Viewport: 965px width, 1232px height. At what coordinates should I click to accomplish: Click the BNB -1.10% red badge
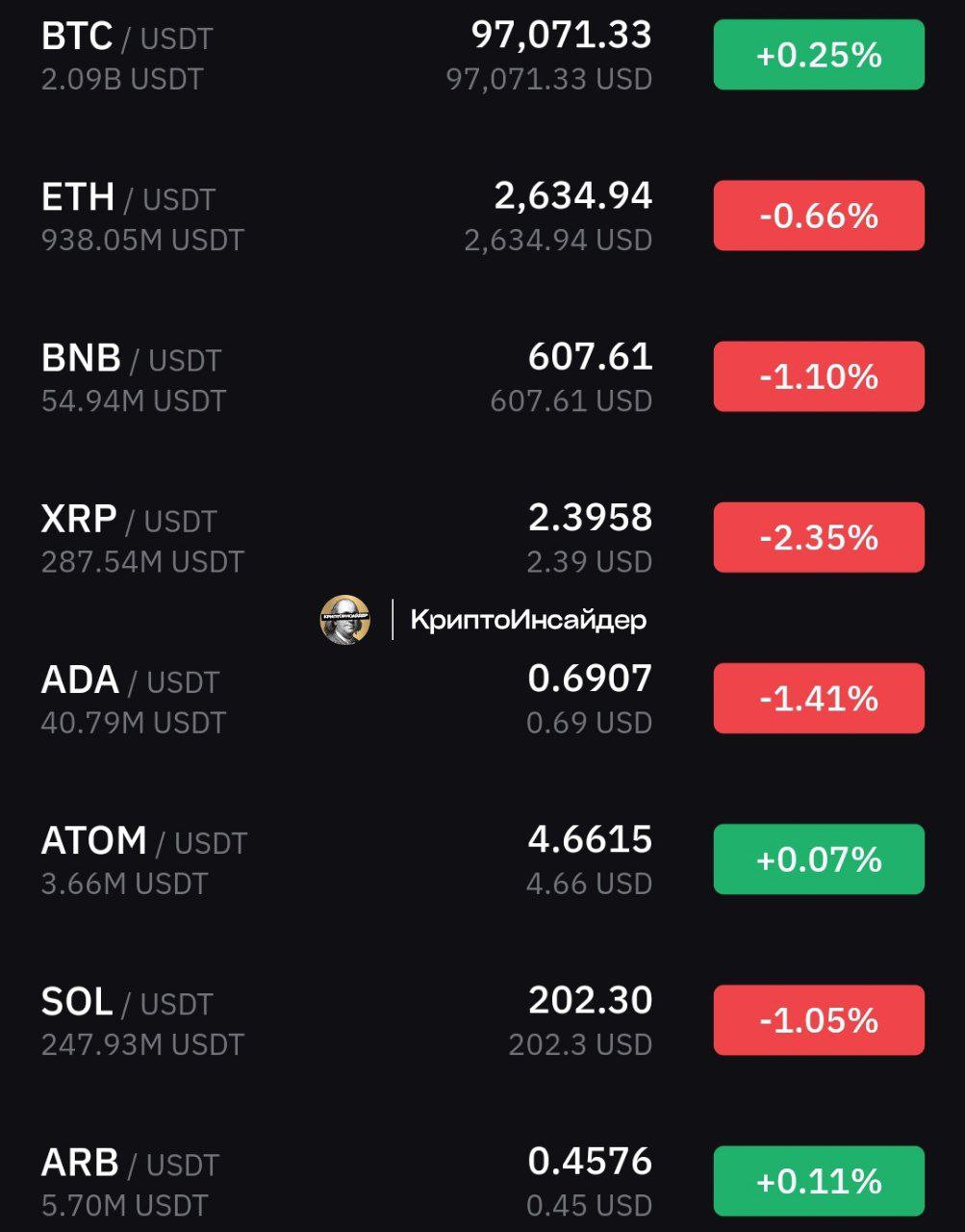pyautogui.click(x=819, y=376)
